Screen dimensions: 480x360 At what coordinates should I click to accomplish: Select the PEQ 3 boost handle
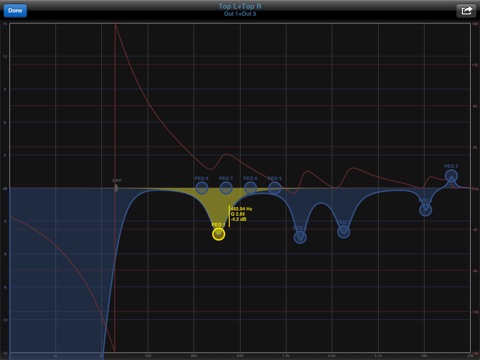pos(451,176)
